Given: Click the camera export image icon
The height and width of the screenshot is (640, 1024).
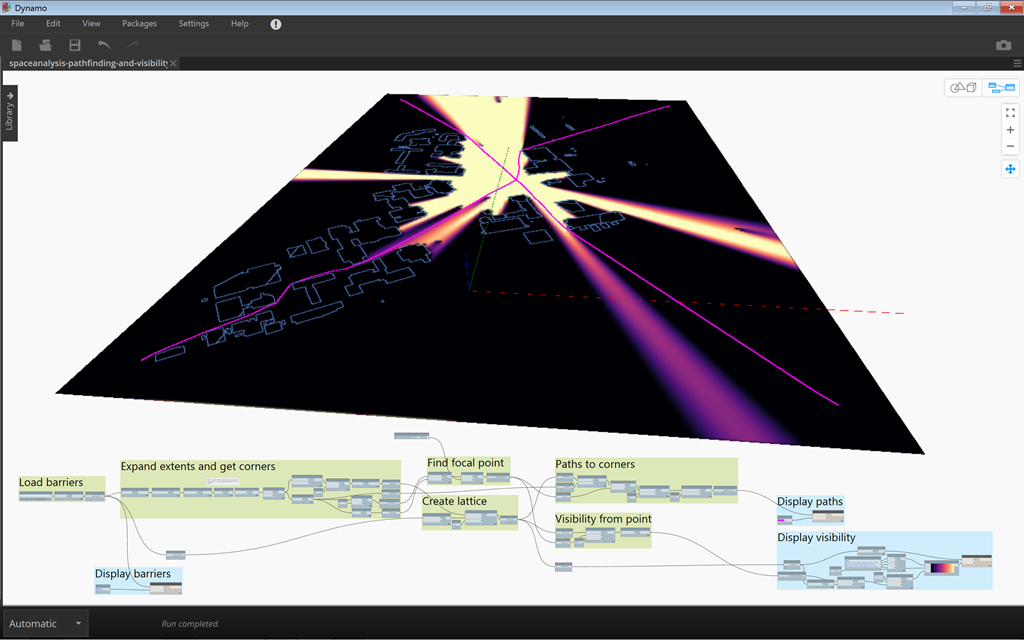Looking at the screenshot, I should coord(1003,45).
